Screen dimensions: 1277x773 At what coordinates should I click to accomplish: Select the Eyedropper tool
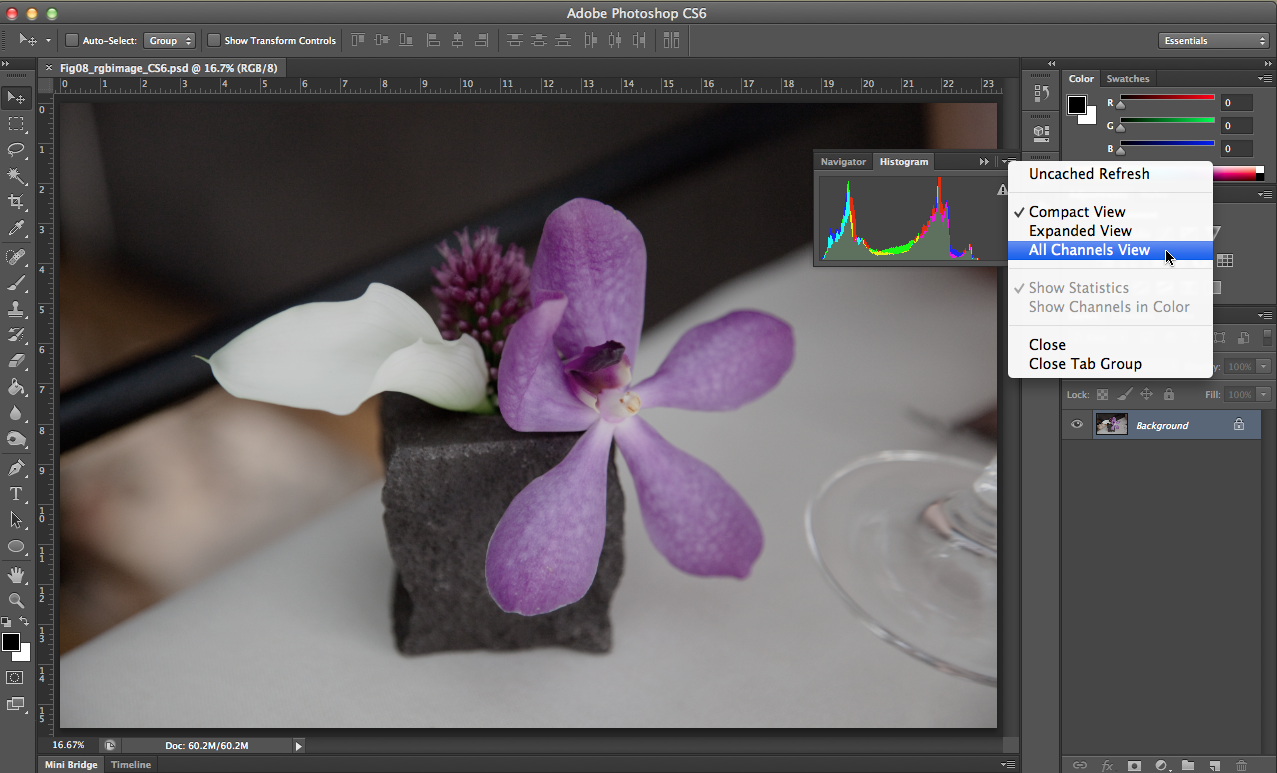[16, 229]
